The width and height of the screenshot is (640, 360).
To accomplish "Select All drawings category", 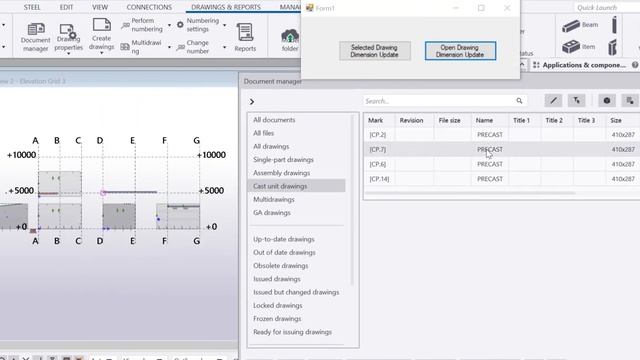I will pyautogui.click(x=271, y=146).
